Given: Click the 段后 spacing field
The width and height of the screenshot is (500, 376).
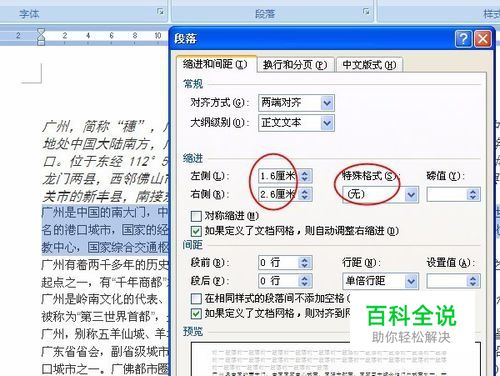Looking at the screenshot, I should pyautogui.click(x=278, y=281).
